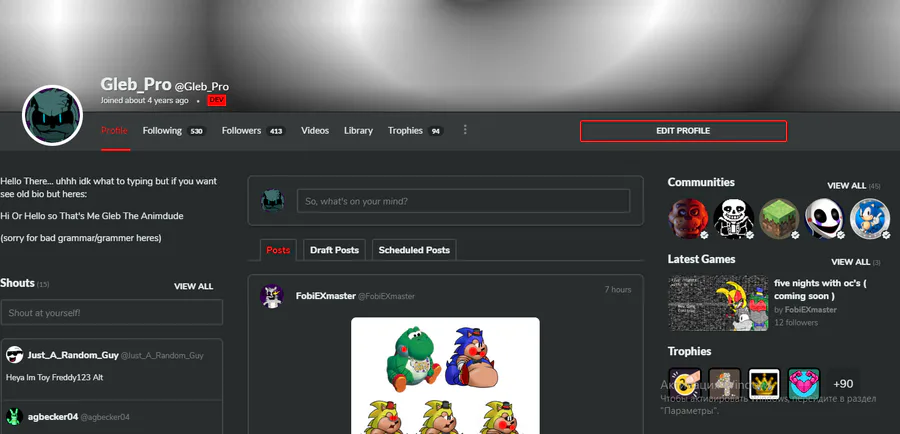Click the @agbecker04 handle
The height and width of the screenshot is (434, 900).
coord(105,417)
